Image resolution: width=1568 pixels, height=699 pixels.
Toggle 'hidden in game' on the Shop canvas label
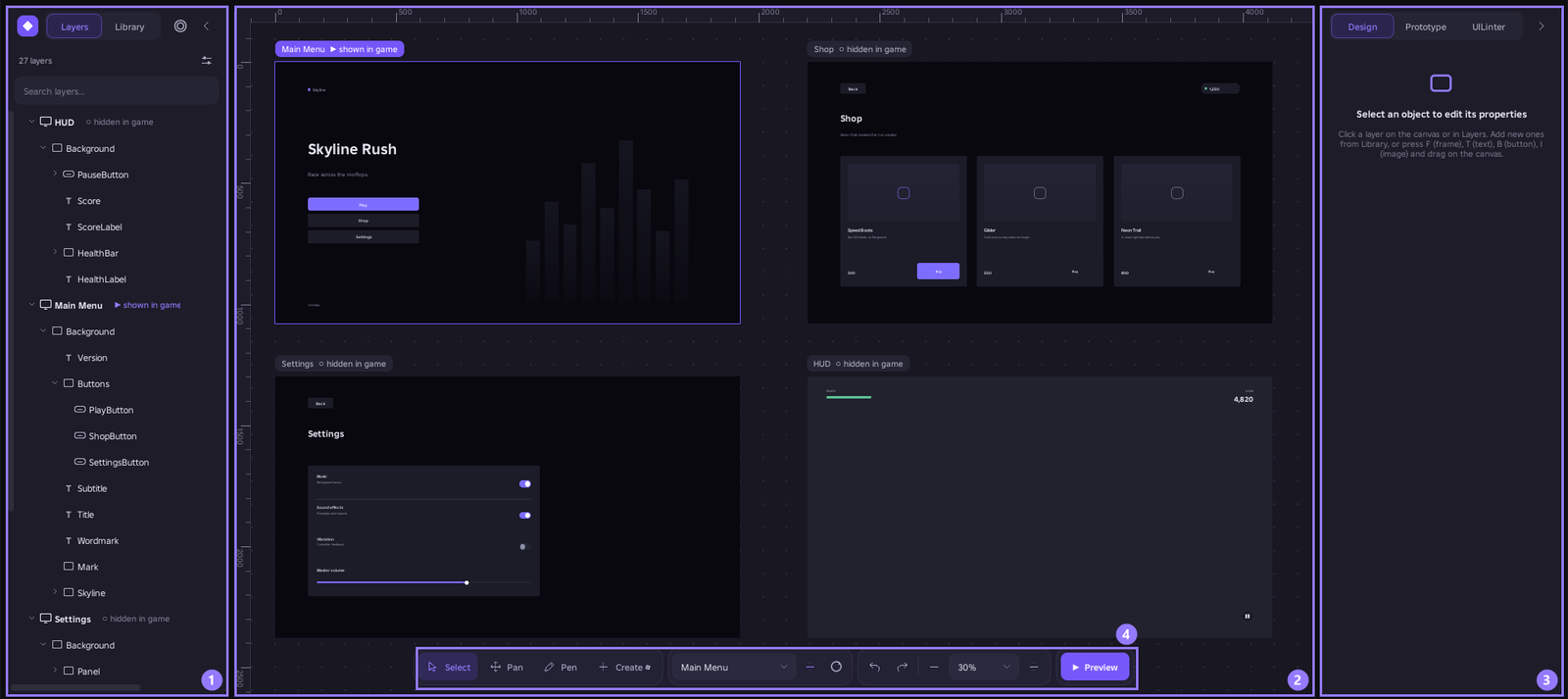872,49
